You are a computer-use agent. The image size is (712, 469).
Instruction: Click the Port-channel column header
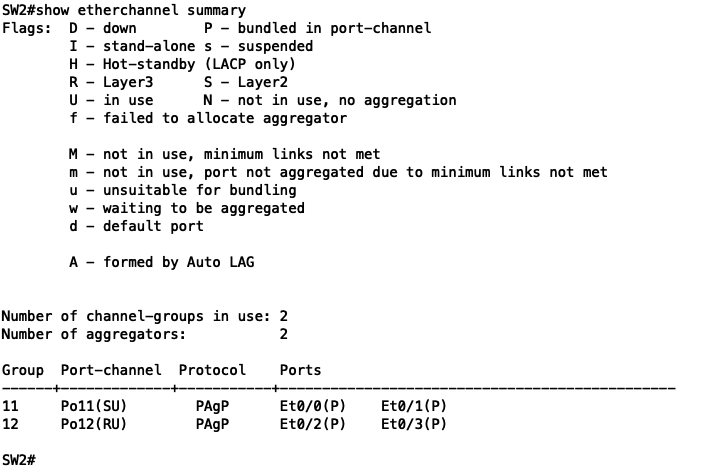tap(111, 370)
